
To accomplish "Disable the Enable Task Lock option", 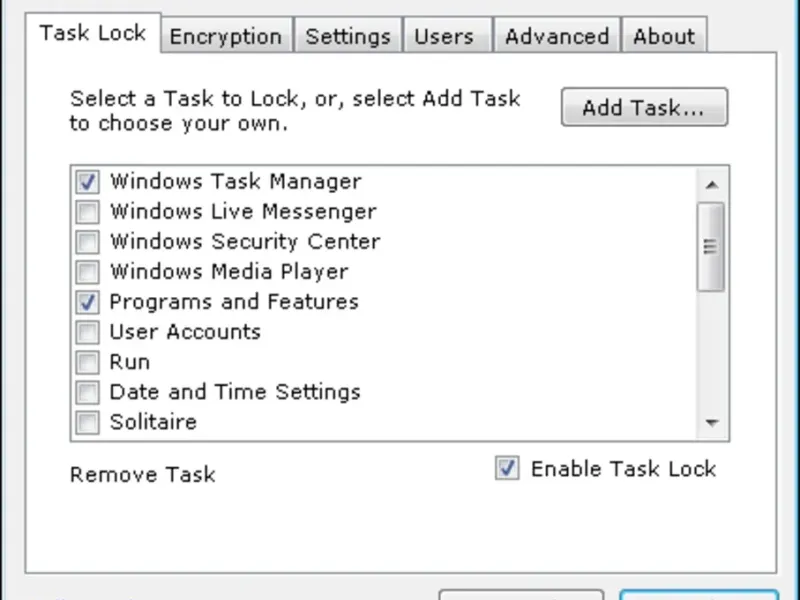I will coord(507,468).
